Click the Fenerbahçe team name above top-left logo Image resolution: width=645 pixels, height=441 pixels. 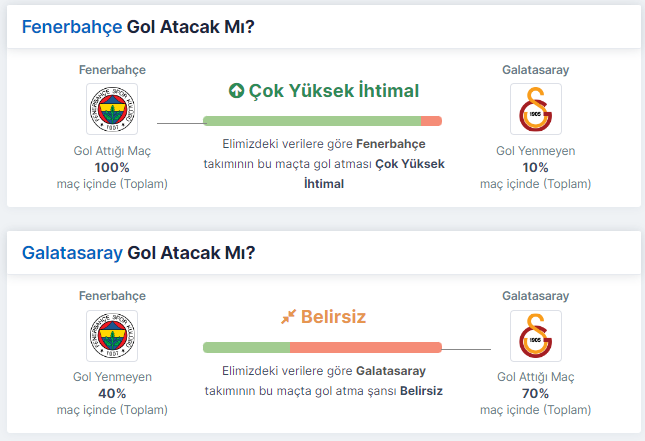point(112,70)
